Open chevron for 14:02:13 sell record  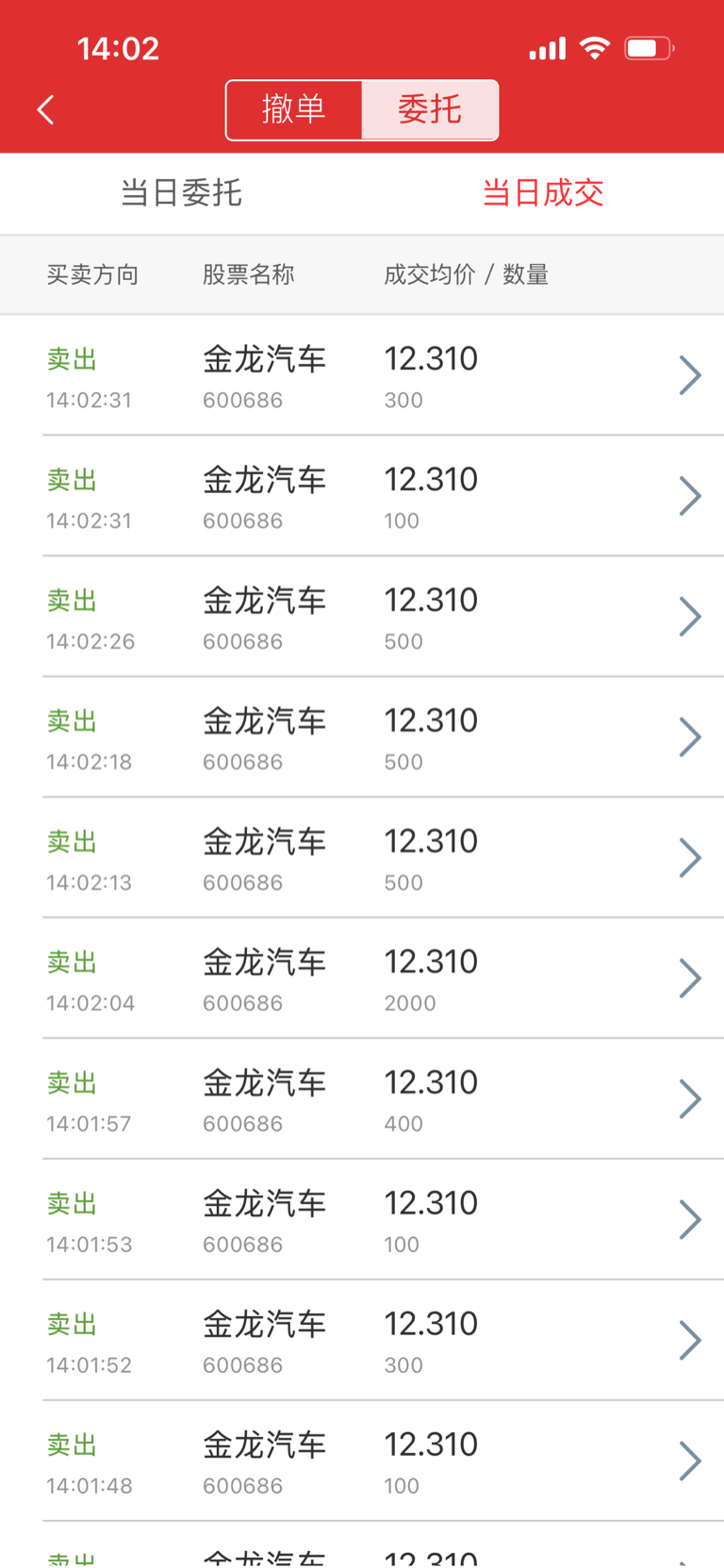point(690,858)
